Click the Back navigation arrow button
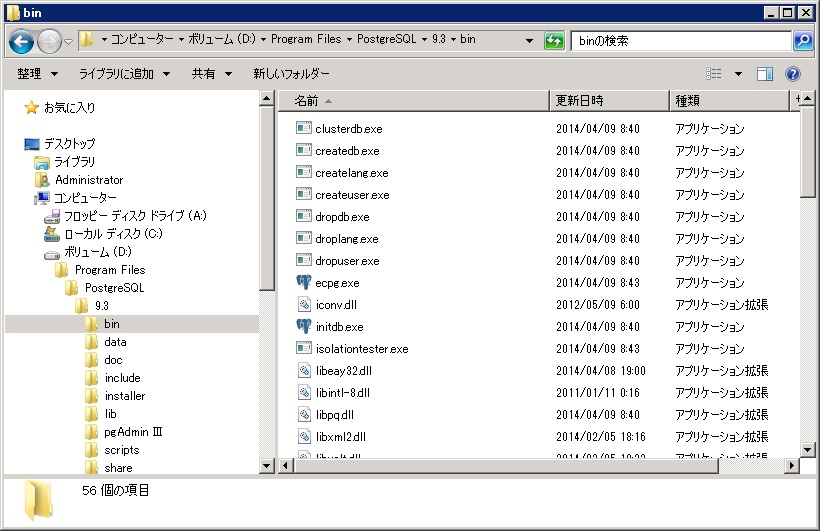Image resolution: width=820 pixels, height=531 pixels. tap(21, 41)
